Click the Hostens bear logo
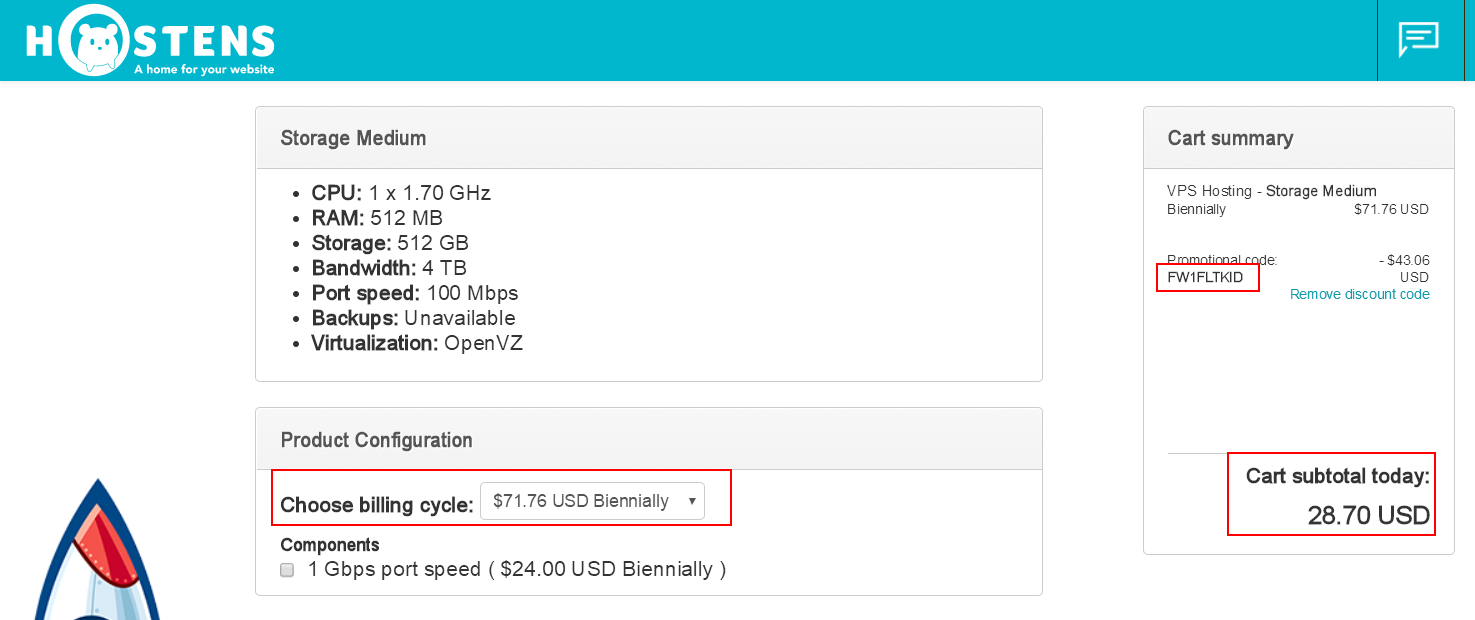 149,40
